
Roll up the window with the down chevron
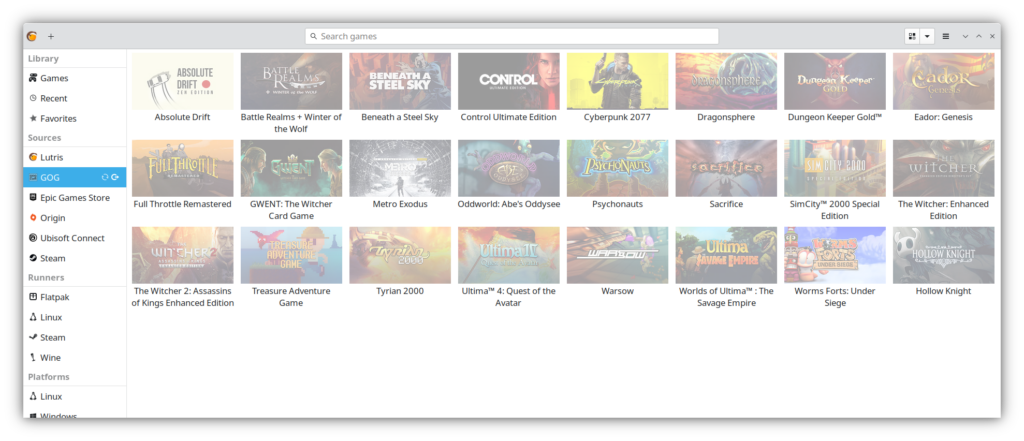pos(965,36)
